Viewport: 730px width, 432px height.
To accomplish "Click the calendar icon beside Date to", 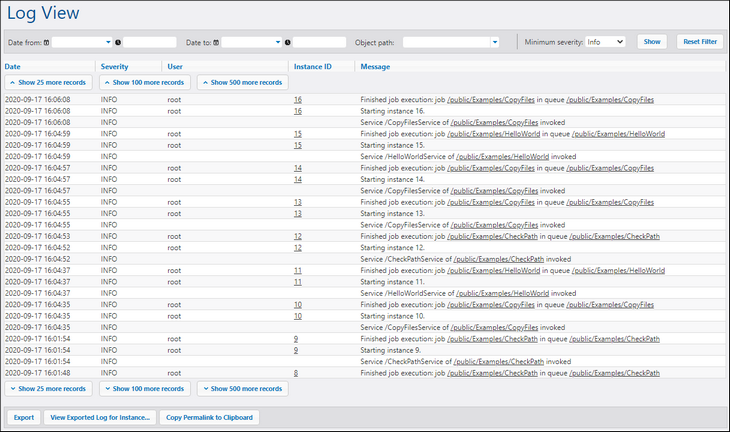I will point(216,42).
